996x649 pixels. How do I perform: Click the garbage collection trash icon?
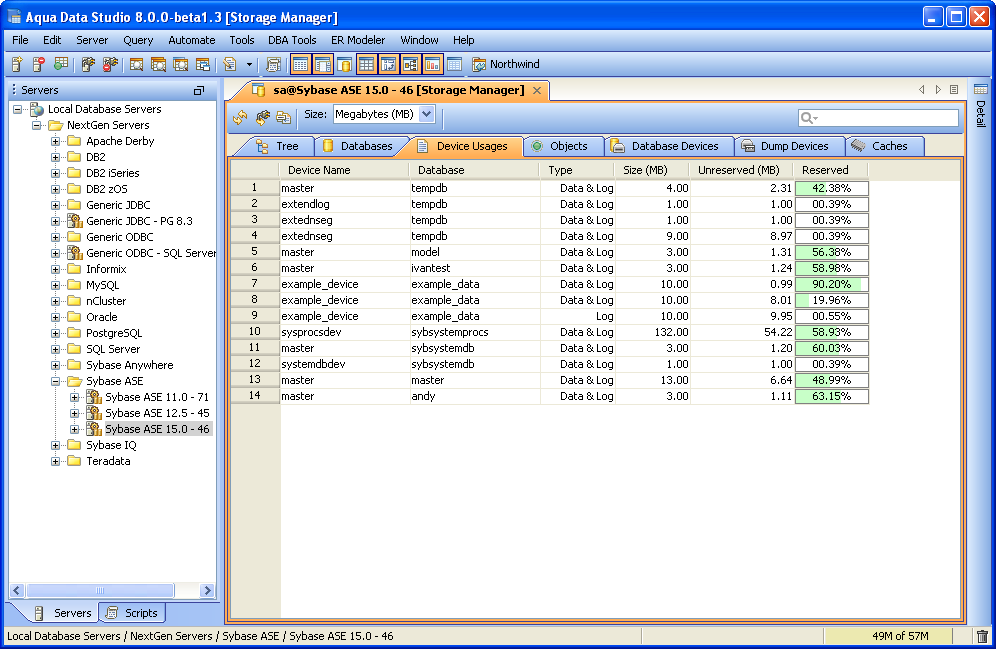(982, 636)
